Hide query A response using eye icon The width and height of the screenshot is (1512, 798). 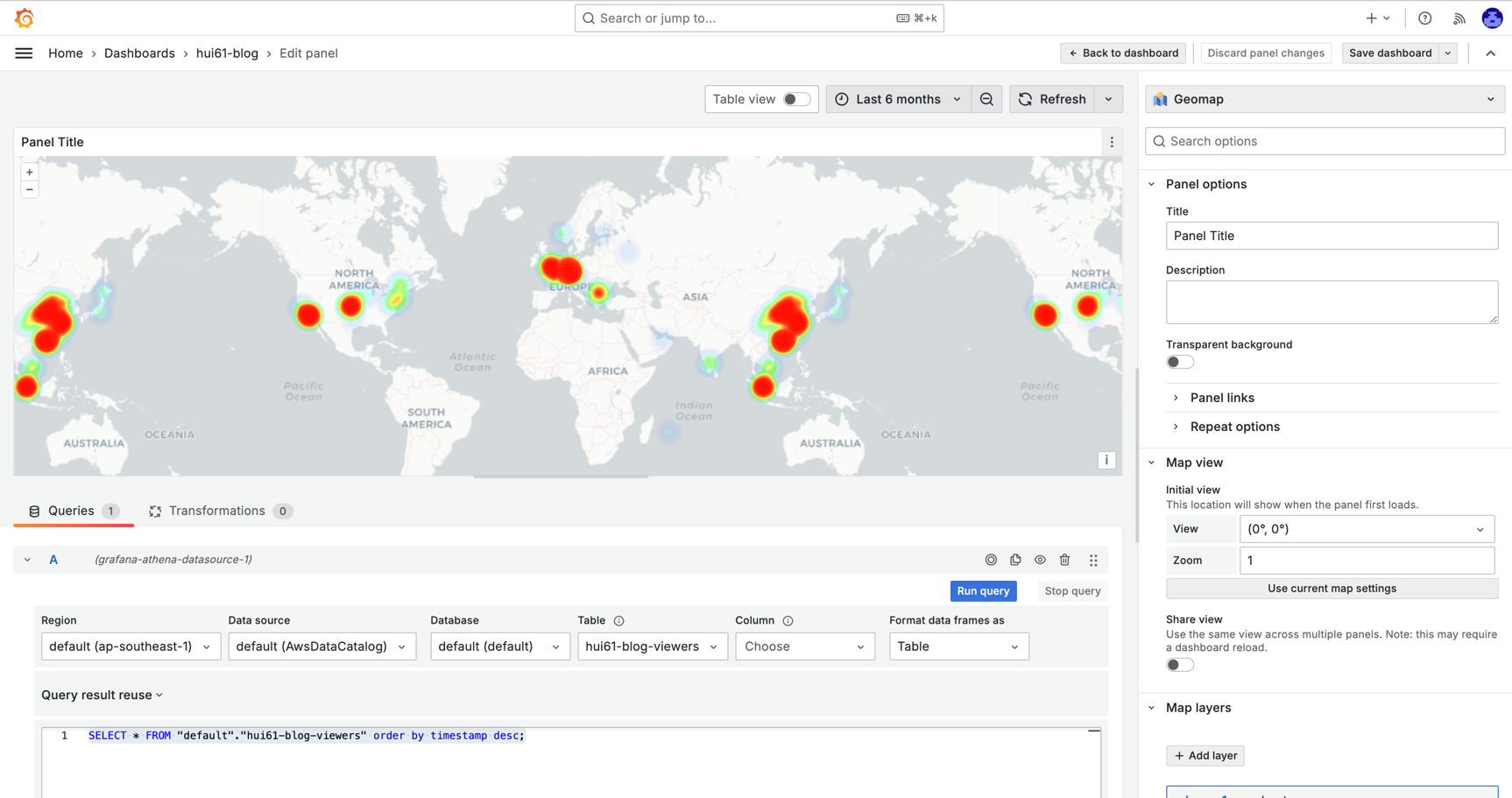pyautogui.click(x=1040, y=560)
